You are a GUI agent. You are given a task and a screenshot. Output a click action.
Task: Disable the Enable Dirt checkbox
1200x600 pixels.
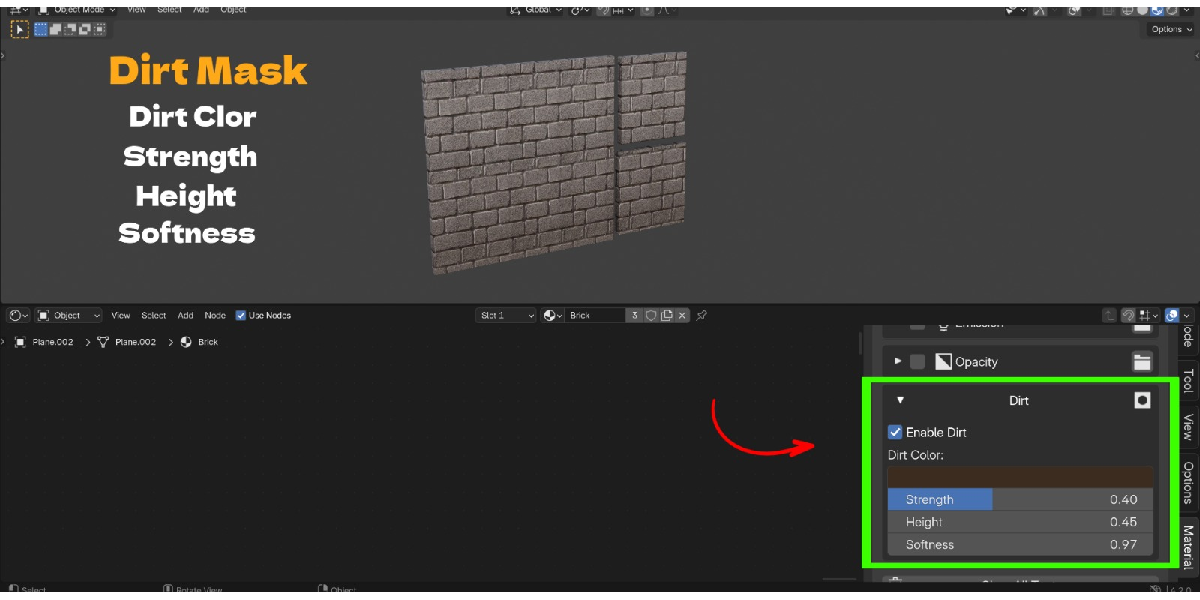click(895, 432)
